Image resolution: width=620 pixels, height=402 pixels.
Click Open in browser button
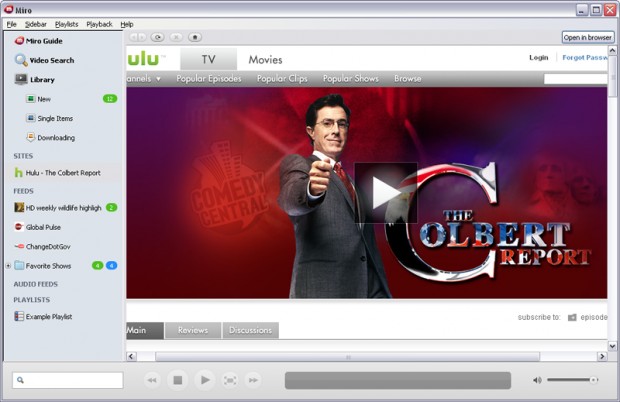pyautogui.click(x=588, y=38)
